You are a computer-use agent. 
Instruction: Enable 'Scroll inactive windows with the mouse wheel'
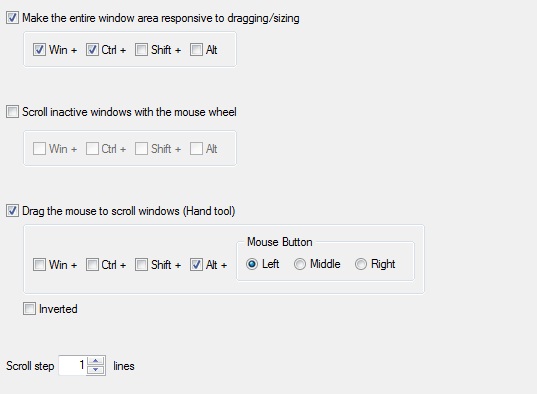[12, 112]
